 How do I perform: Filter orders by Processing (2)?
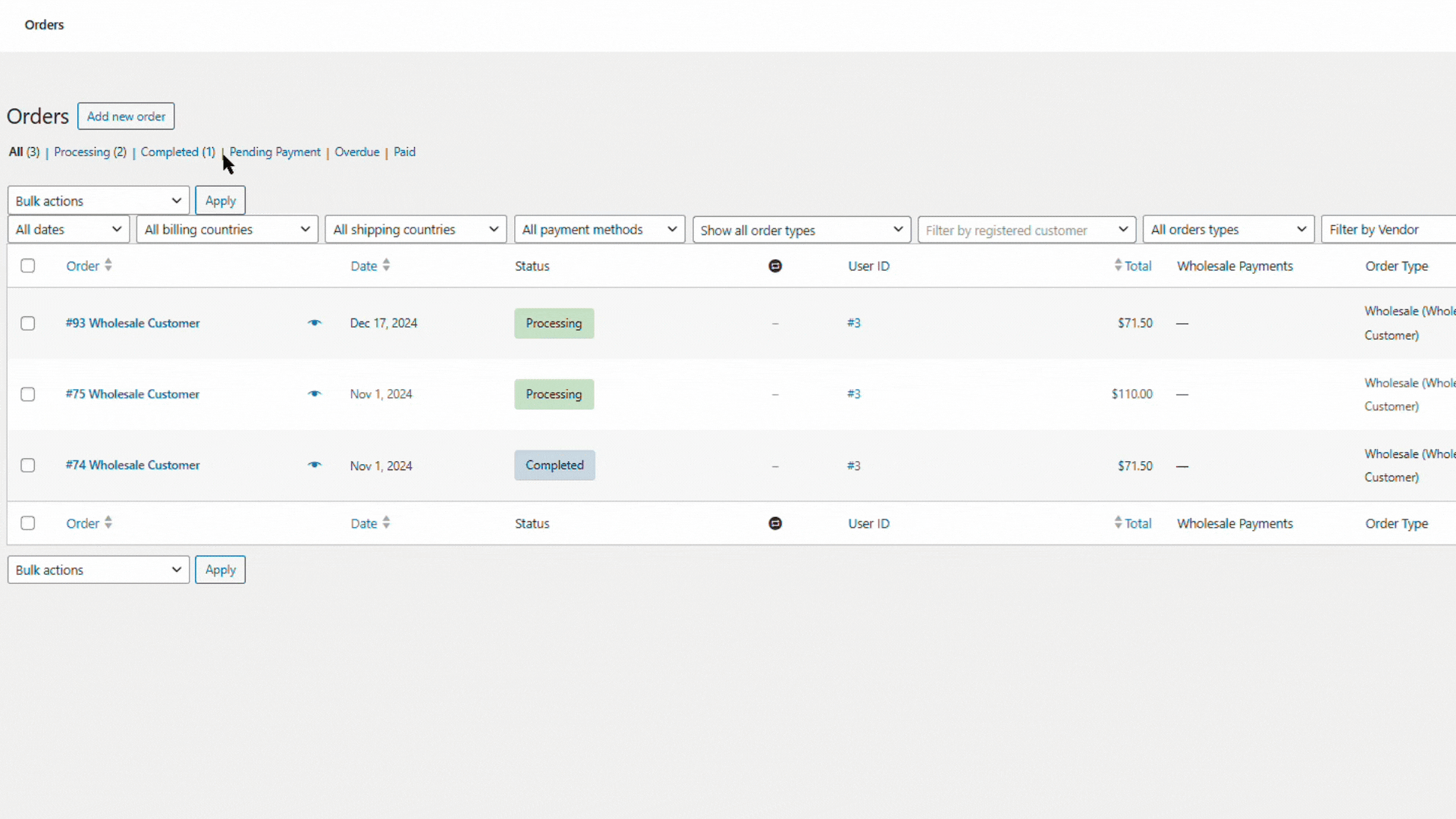pos(89,152)
